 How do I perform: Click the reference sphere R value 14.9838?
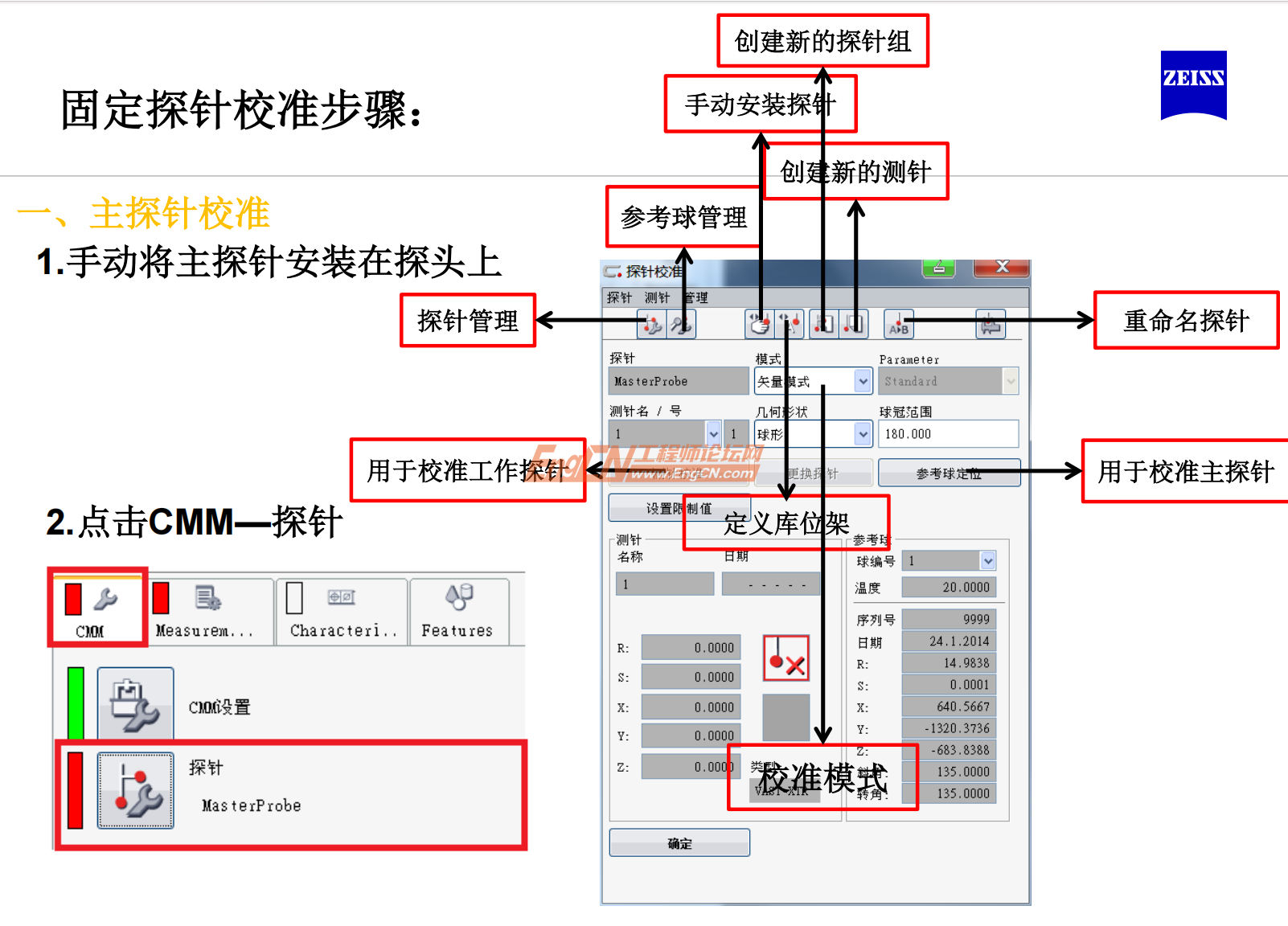[949, 662]
